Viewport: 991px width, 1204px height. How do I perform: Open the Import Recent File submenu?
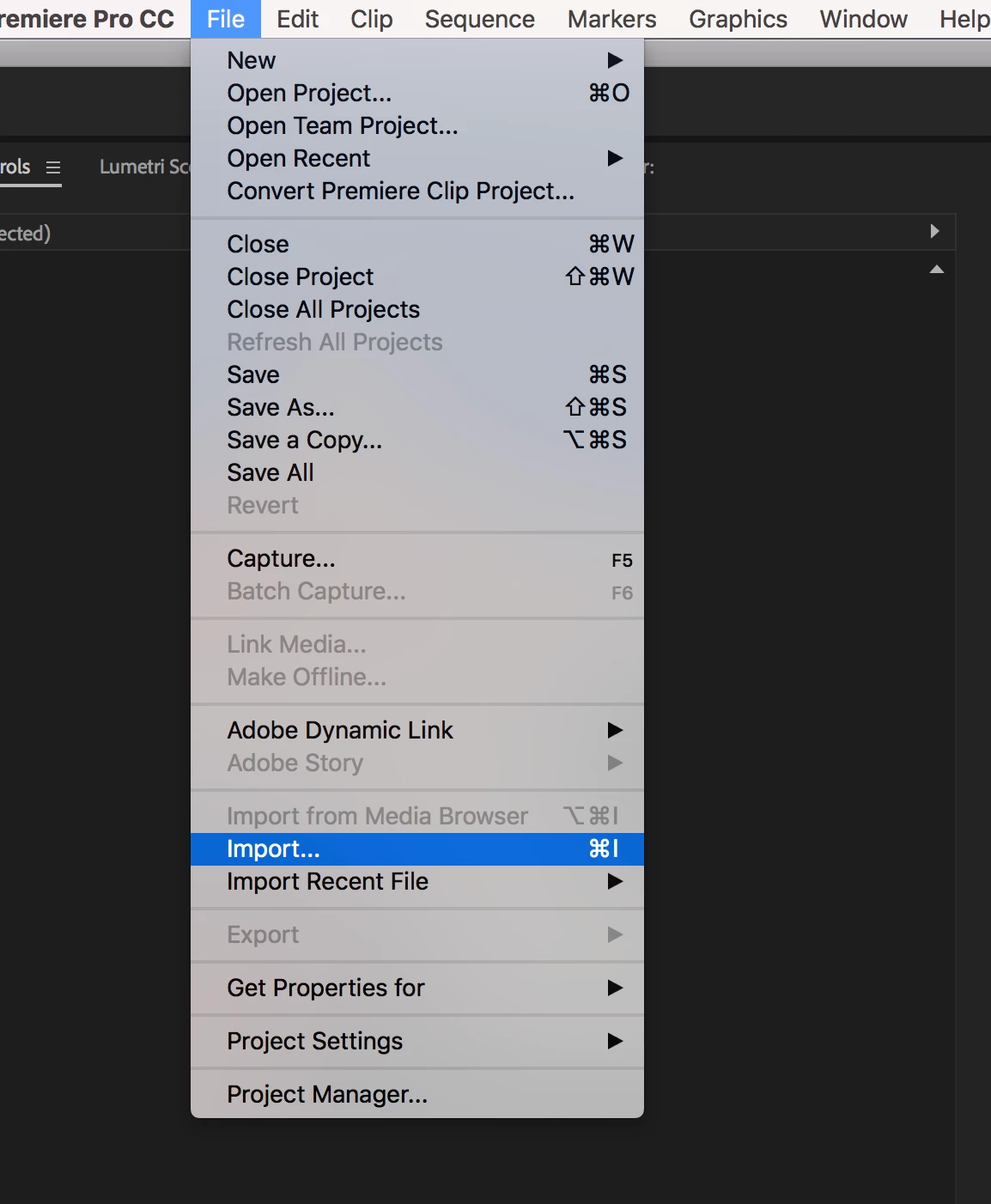point(327,881)
